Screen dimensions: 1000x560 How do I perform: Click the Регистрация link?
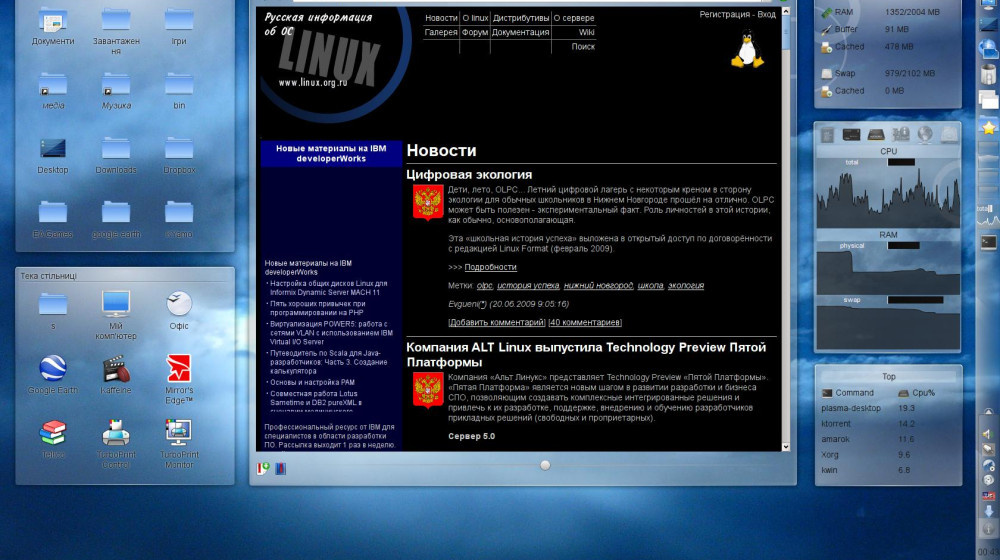[x=724, y=14]
